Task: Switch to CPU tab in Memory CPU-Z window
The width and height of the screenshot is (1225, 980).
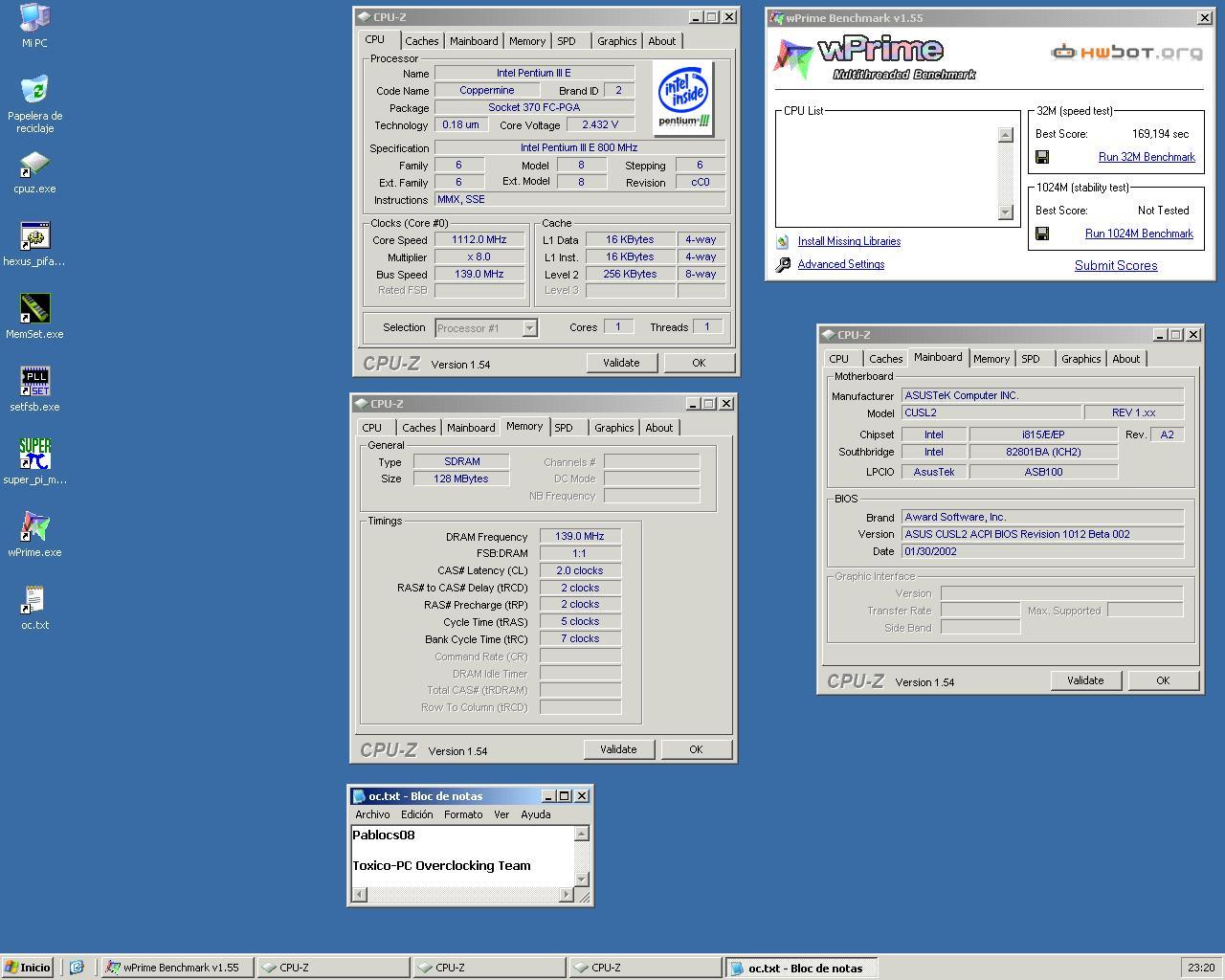Action: (371, 428)
